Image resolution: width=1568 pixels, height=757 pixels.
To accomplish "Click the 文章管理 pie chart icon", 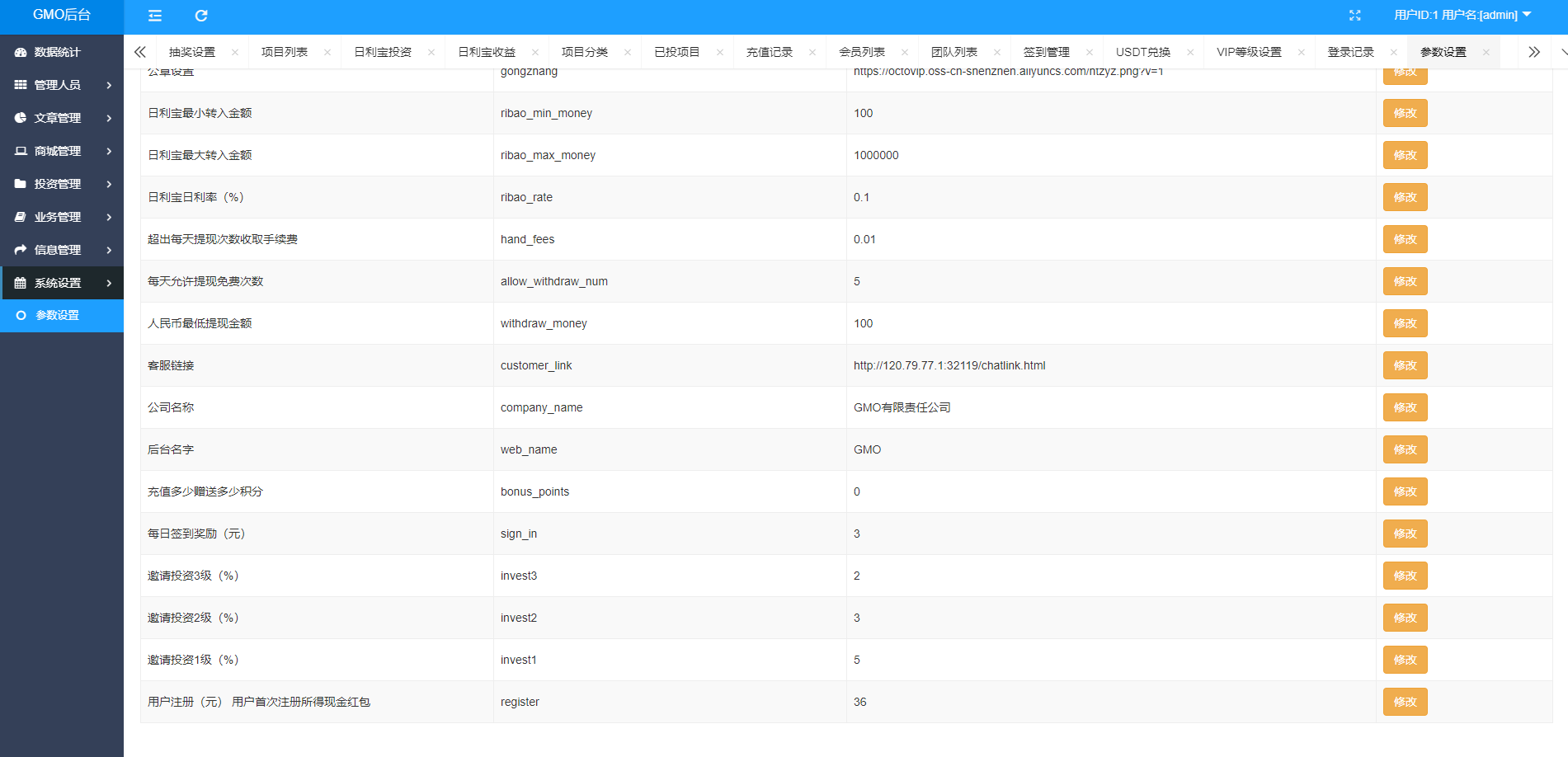I will [20, 117].
